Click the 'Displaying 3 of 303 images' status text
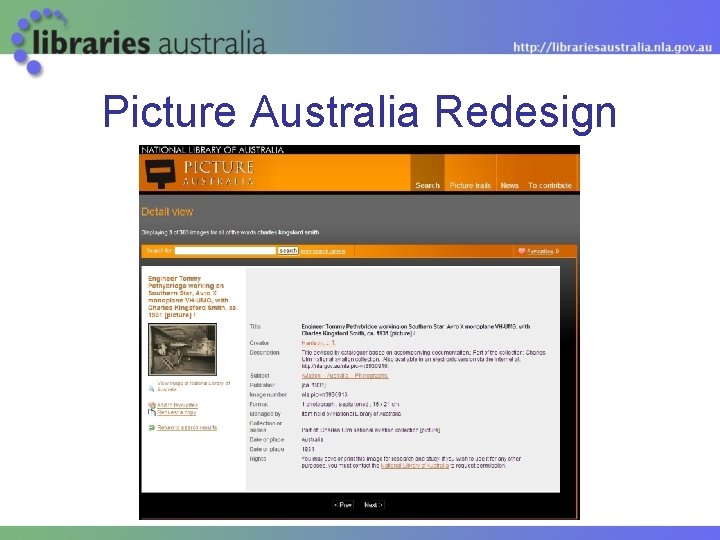This screenshot has height=540, width=720. point(230,232)
